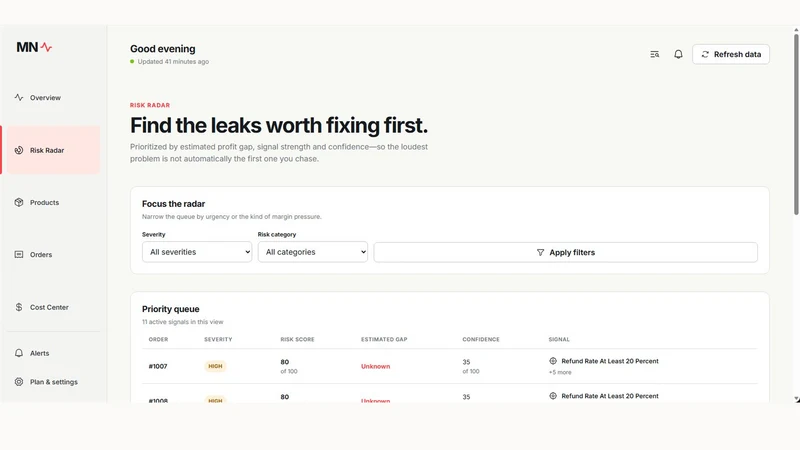Click the Apply filters button
The height and width of the screenshot is (450, 800).
(x=565, y=252)
